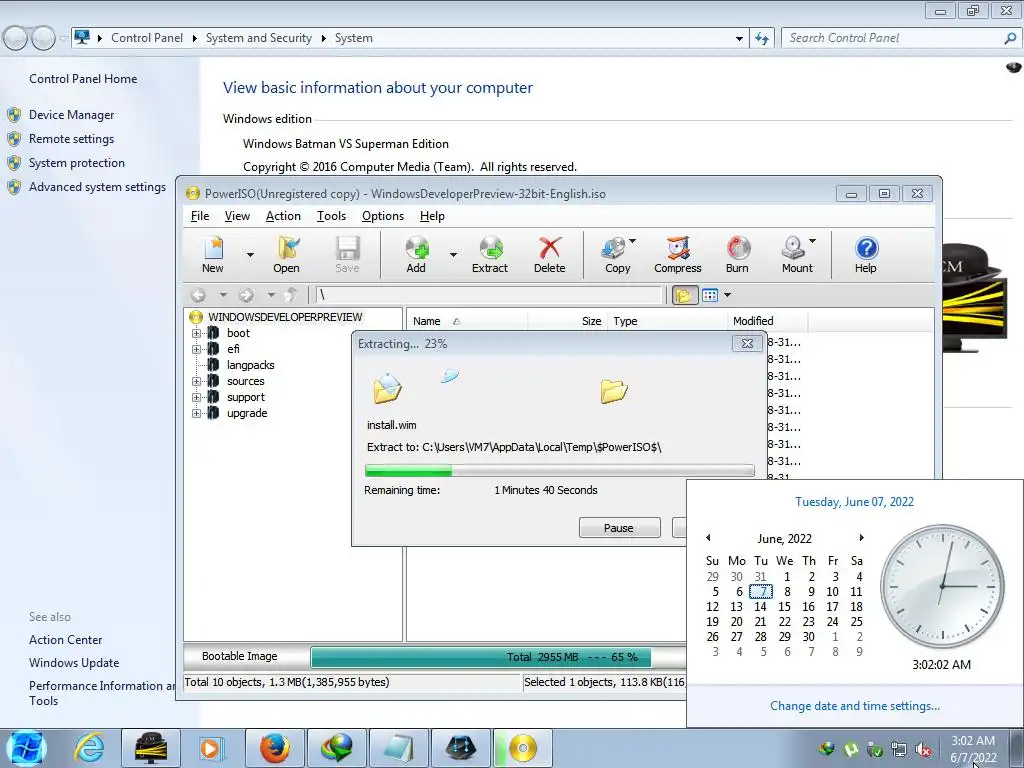Open PowerISO Help toolbar icon

click(866, 254)
